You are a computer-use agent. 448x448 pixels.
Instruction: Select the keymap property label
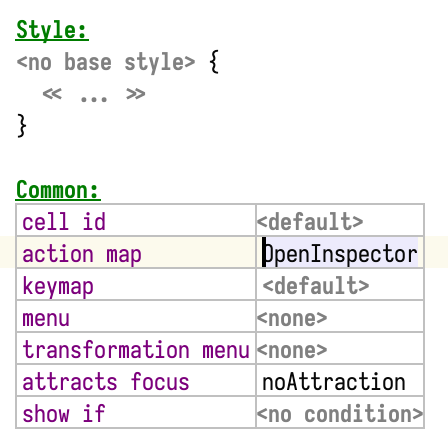point(58,287)
